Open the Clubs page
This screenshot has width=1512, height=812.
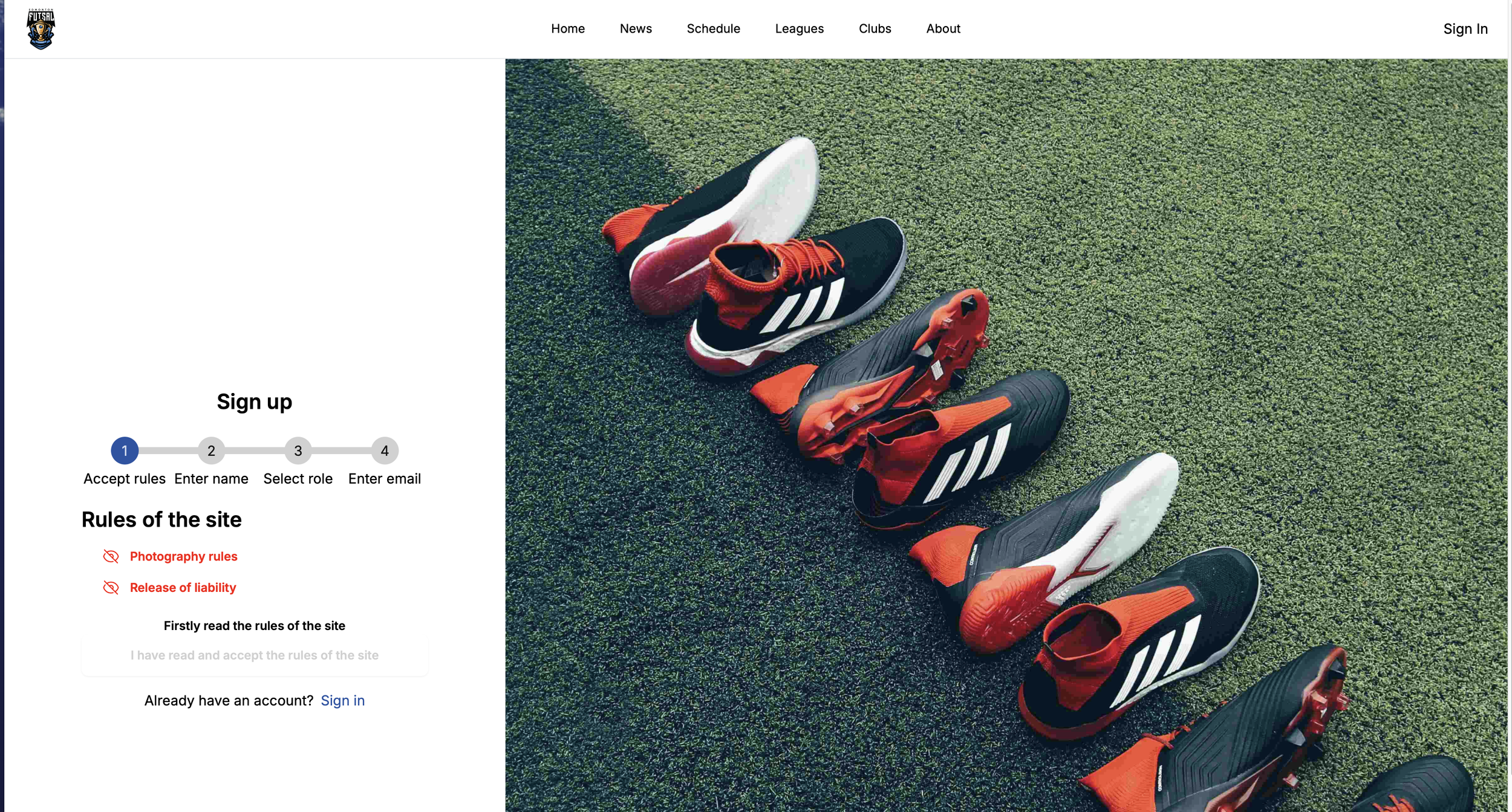point(875,28)
